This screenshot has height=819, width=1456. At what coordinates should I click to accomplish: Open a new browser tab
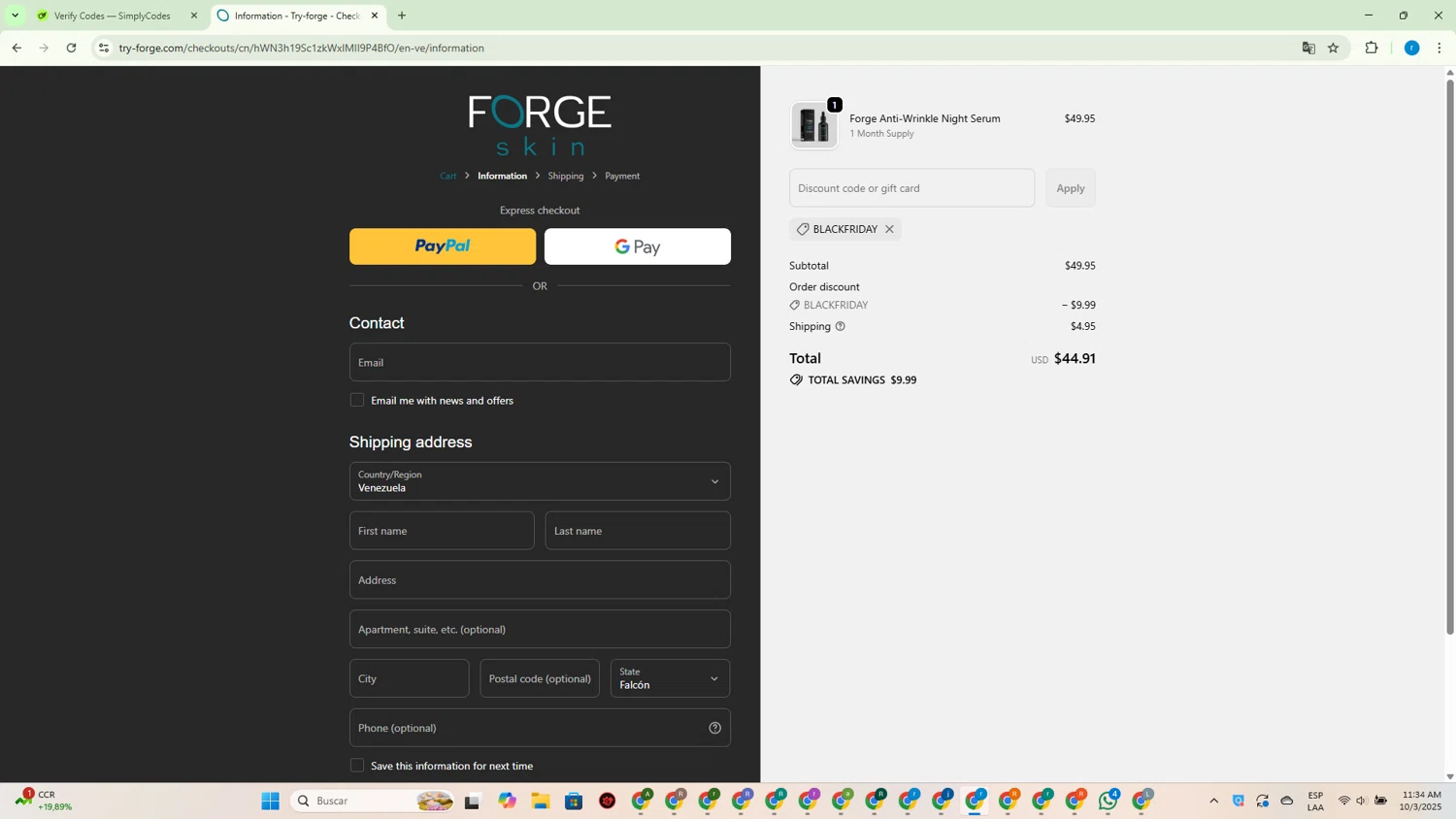402,16
